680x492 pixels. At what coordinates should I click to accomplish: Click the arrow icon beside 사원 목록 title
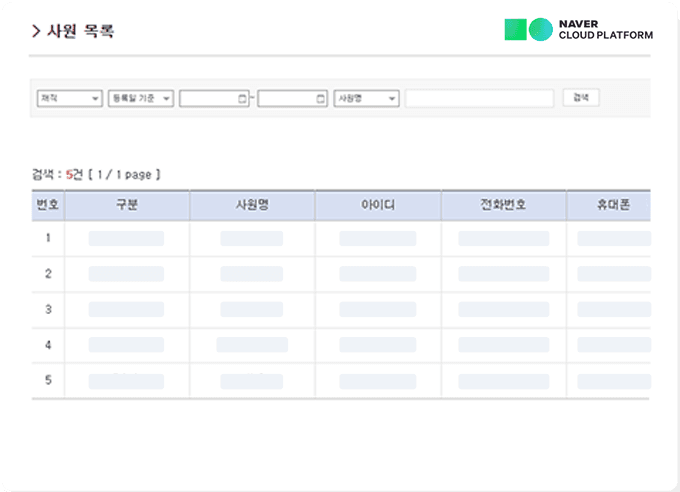click(x=36, y=31)
